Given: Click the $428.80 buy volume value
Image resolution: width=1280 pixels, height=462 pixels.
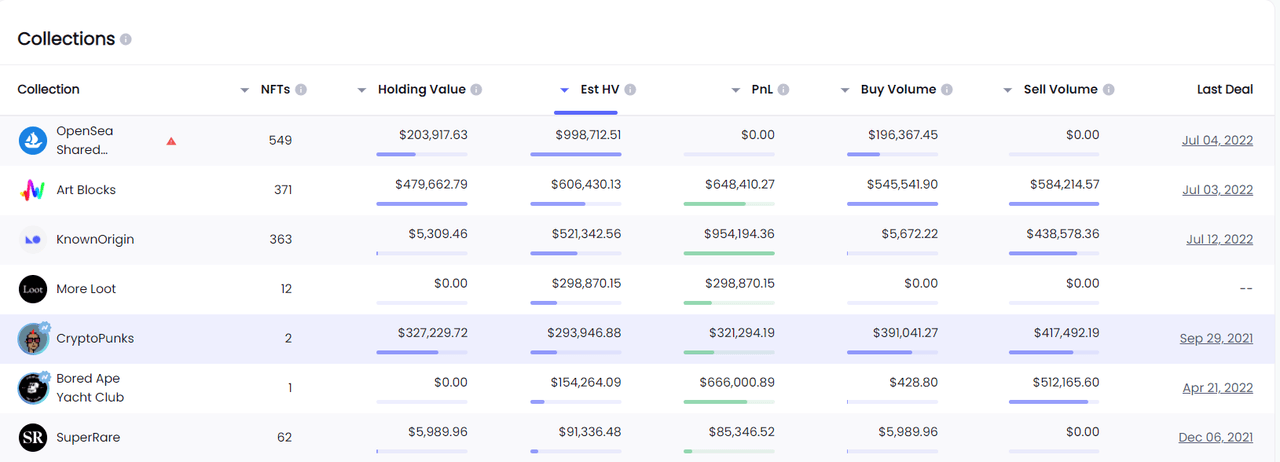Looking at the screenshot, I should [913, 383].
